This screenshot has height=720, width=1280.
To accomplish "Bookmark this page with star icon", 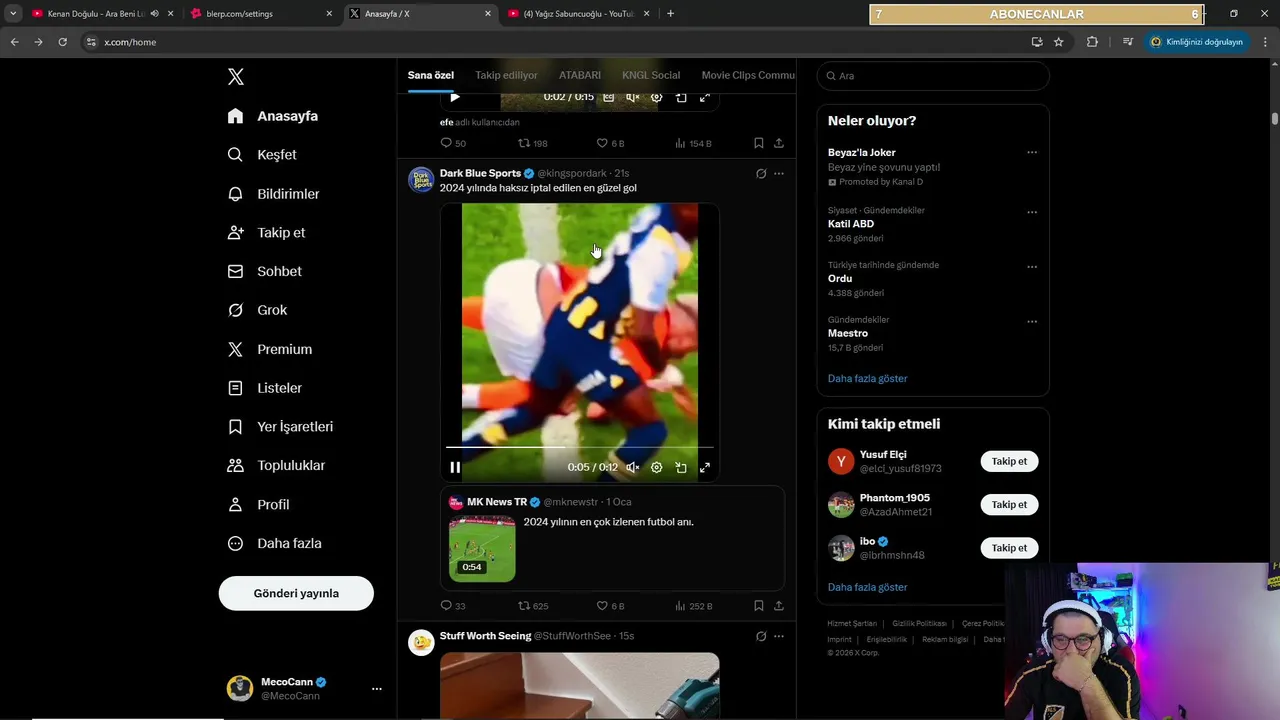I will tap(1058, 42).
